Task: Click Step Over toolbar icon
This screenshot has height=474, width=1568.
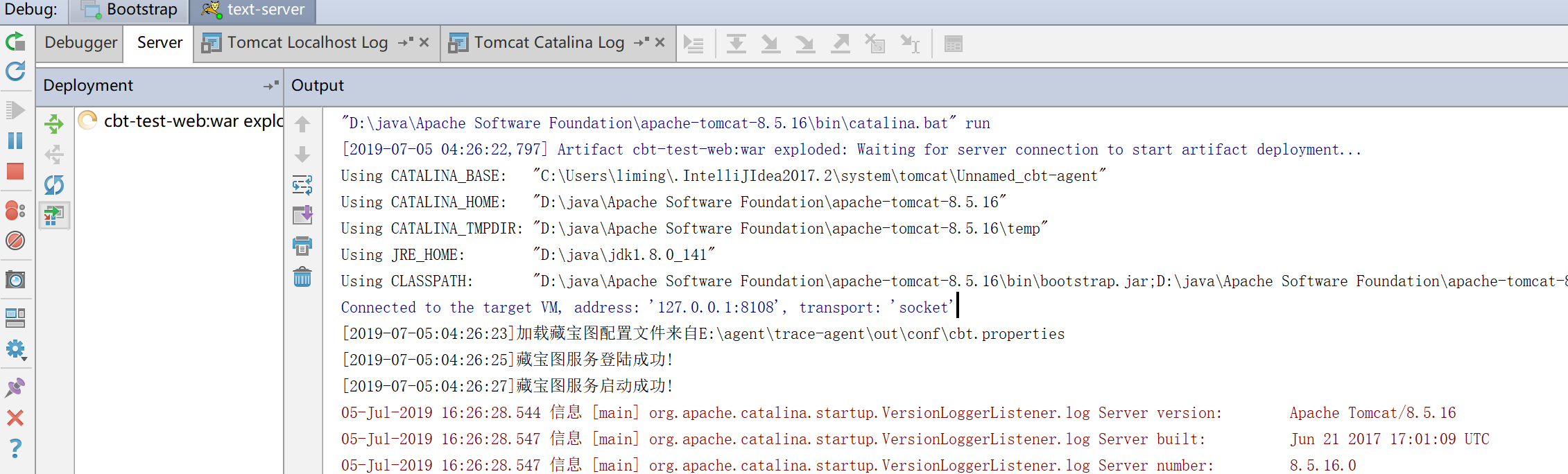Action: 736,44
